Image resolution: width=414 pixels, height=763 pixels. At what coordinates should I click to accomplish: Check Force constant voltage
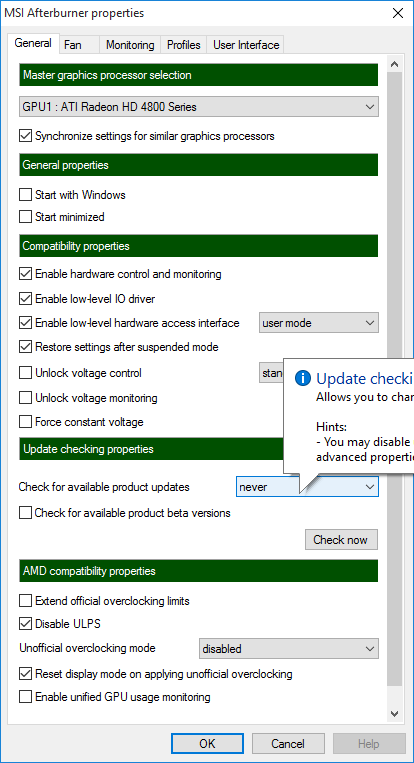click(25, 421)
